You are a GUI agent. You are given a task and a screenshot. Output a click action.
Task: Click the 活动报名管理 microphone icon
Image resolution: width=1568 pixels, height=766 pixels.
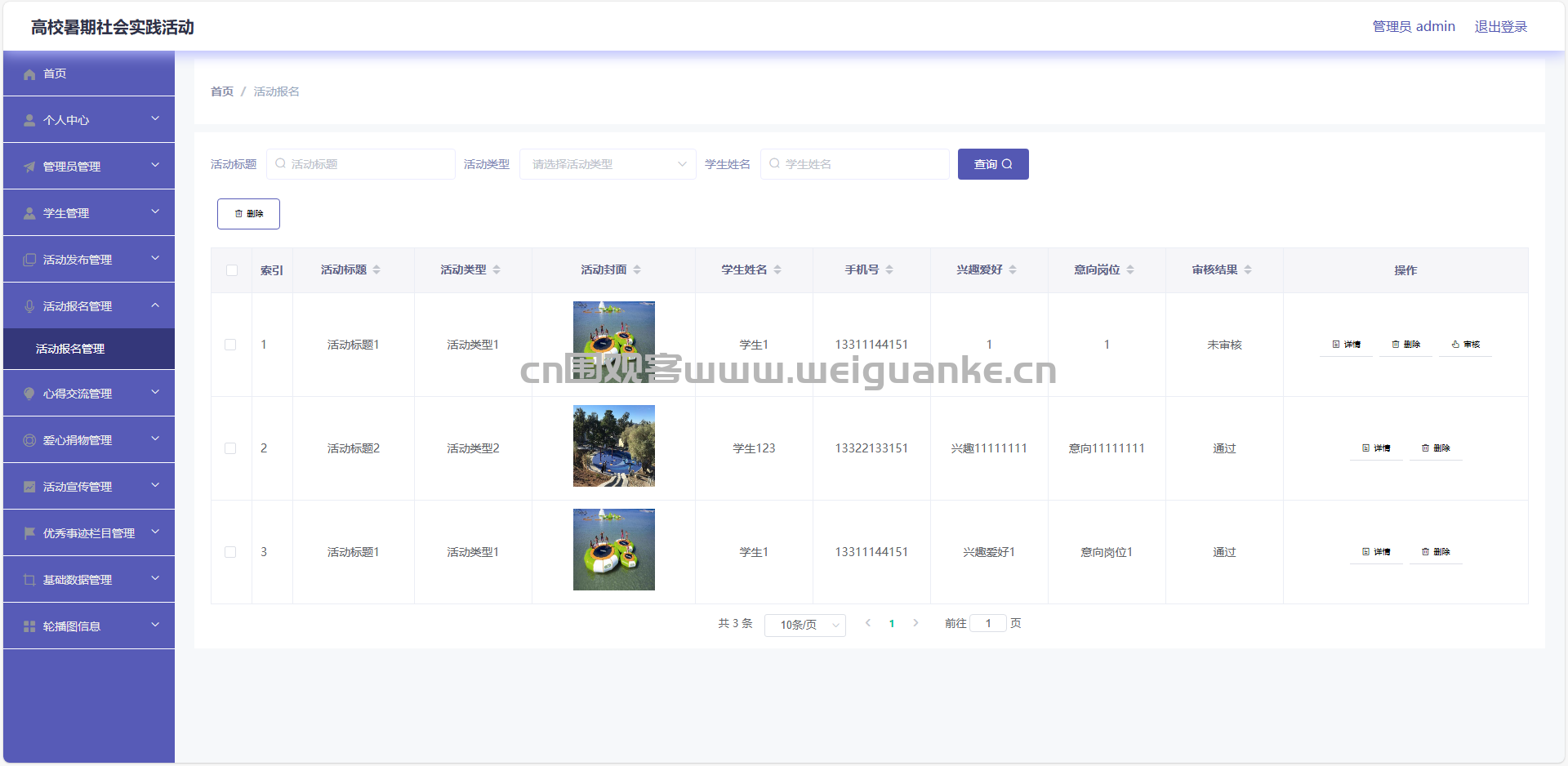pos(29,306)
